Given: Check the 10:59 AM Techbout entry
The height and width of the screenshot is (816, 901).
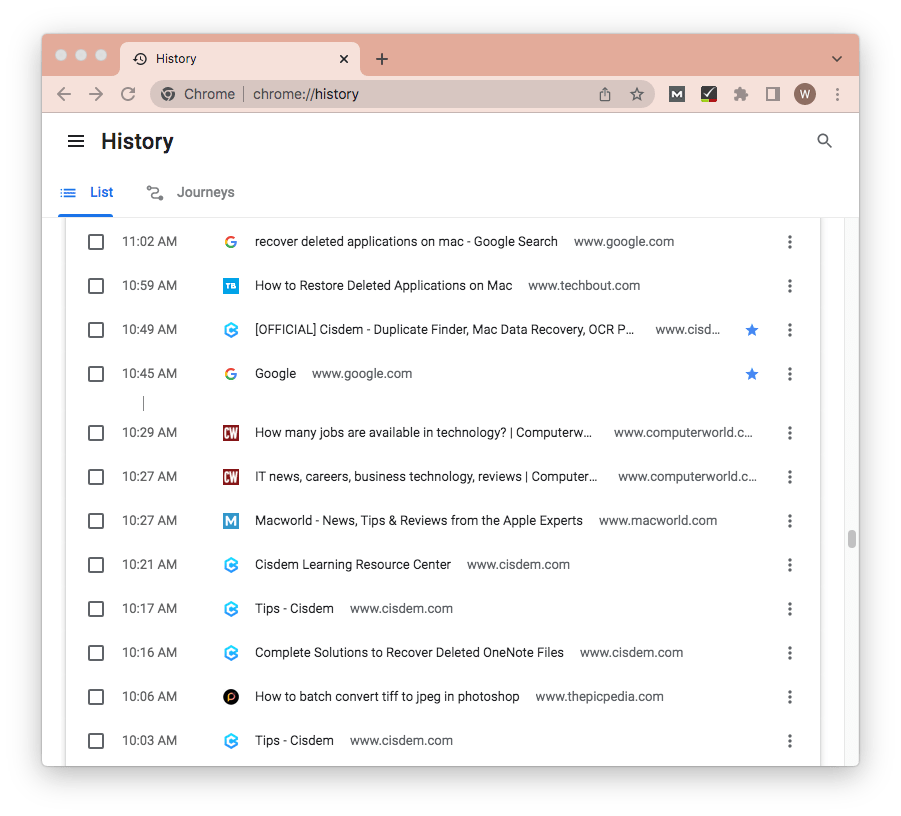Looking at the screenshot, I should tap(96, 286).
